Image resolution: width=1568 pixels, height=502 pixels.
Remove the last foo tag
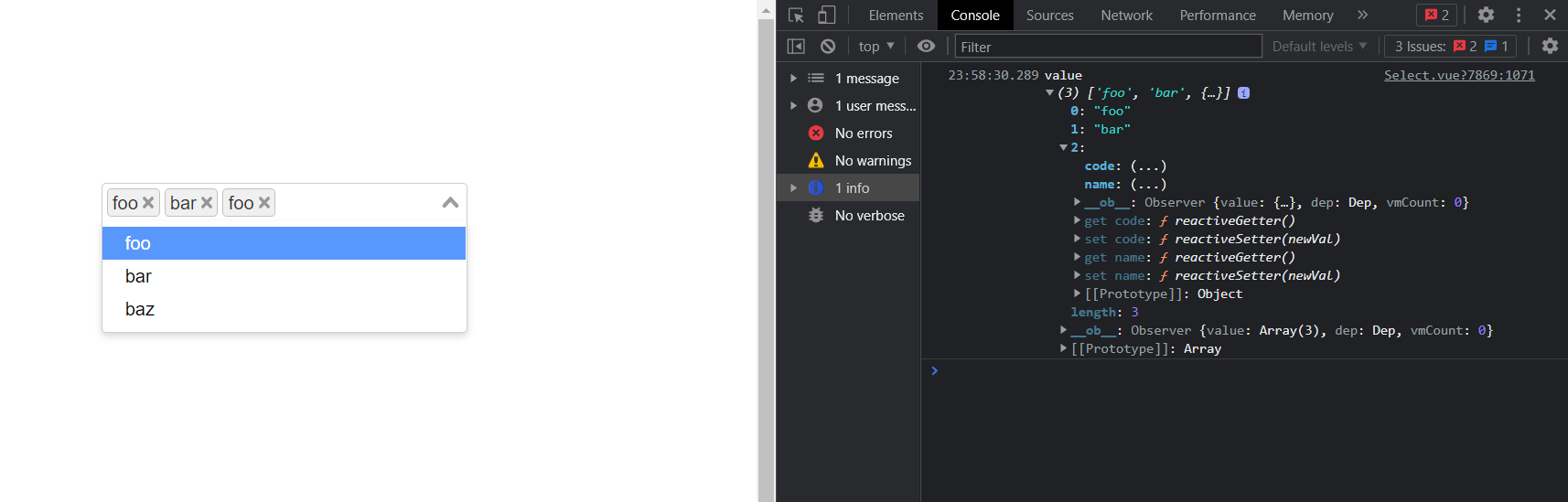tap(264, 203)
